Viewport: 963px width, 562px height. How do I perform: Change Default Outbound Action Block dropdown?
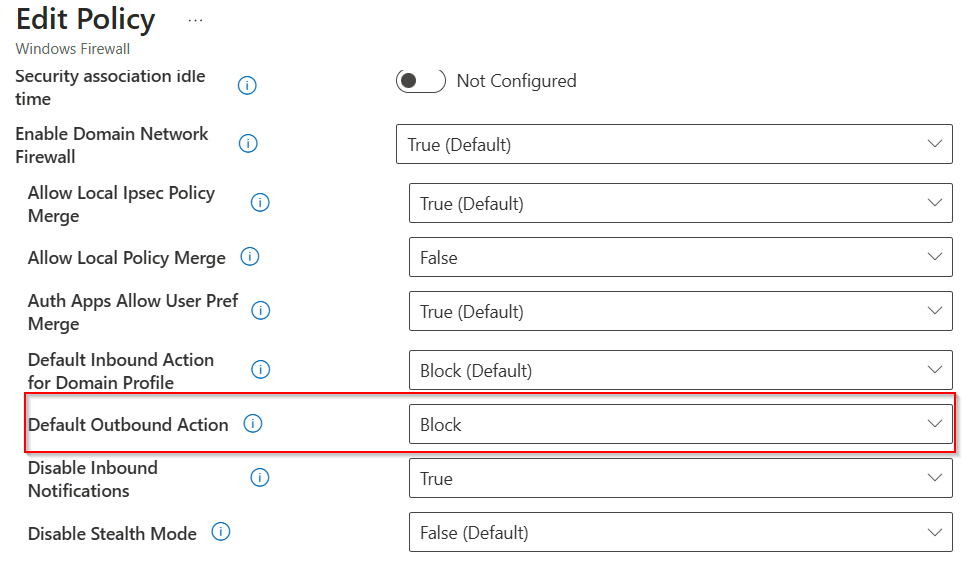coord(680,424)
